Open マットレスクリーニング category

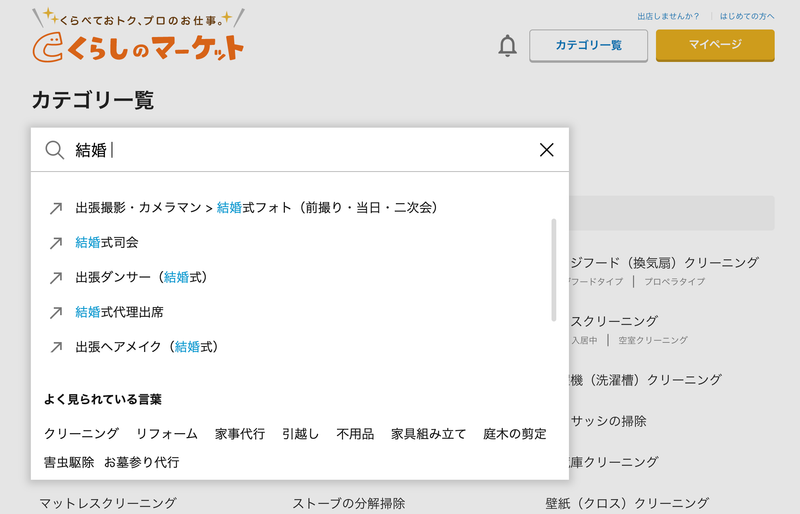(108, 503)
